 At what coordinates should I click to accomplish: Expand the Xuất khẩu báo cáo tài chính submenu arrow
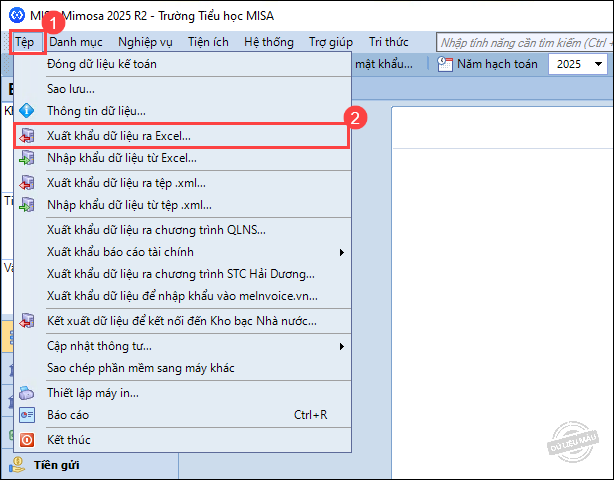[342, 253]
